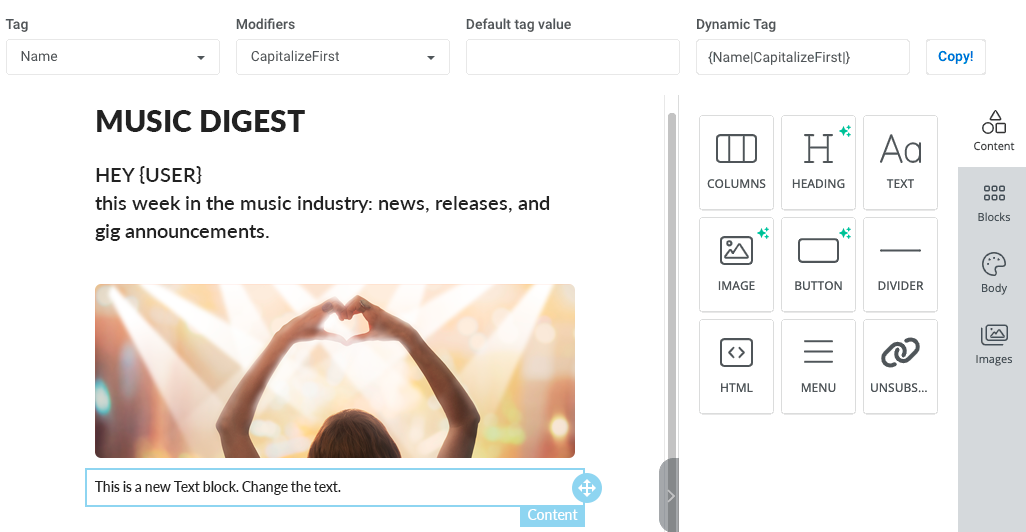Screen dimensions: 1026x532
Task: Open the Body settings tab
Action: coord(993,273)
